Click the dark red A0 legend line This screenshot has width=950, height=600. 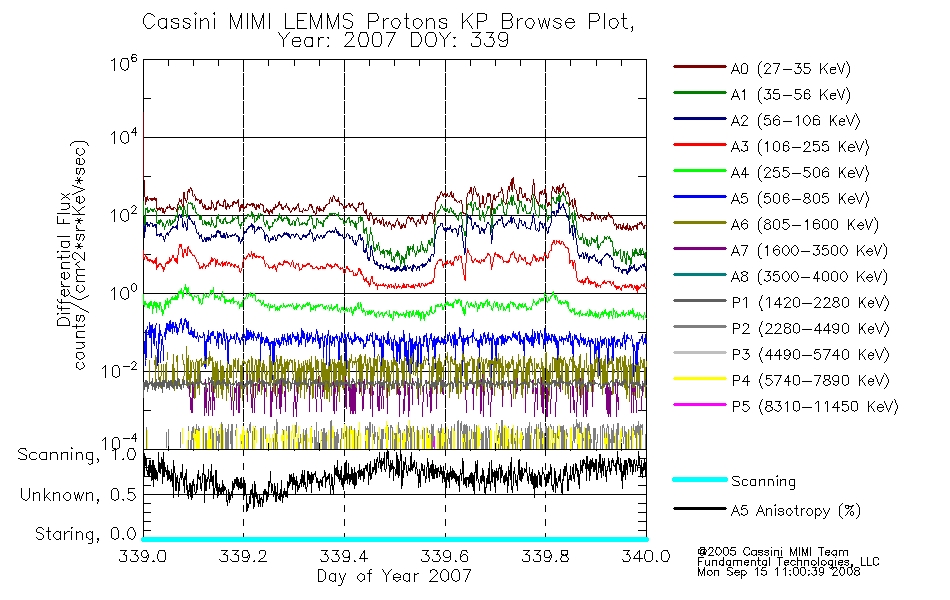[x=699, y=66]
